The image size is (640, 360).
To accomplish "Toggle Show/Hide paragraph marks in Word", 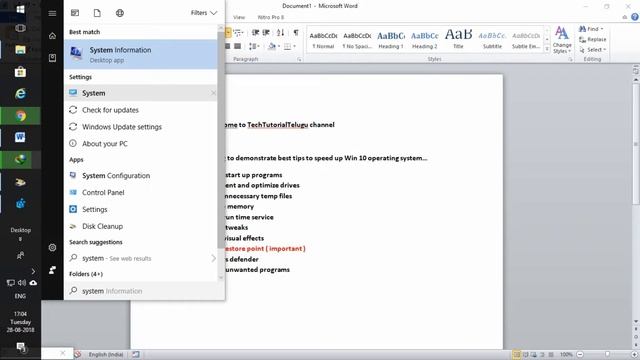I will (x=296, y=33).
